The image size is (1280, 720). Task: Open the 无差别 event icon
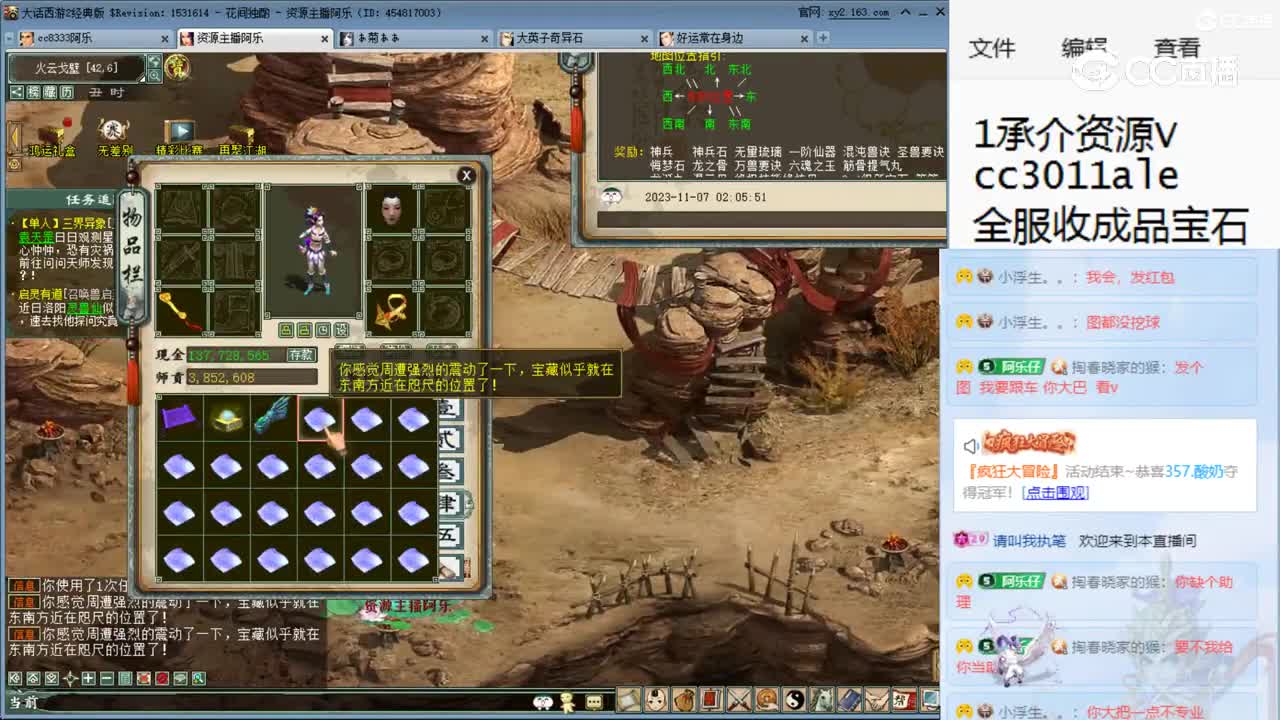tap(114, 138)
